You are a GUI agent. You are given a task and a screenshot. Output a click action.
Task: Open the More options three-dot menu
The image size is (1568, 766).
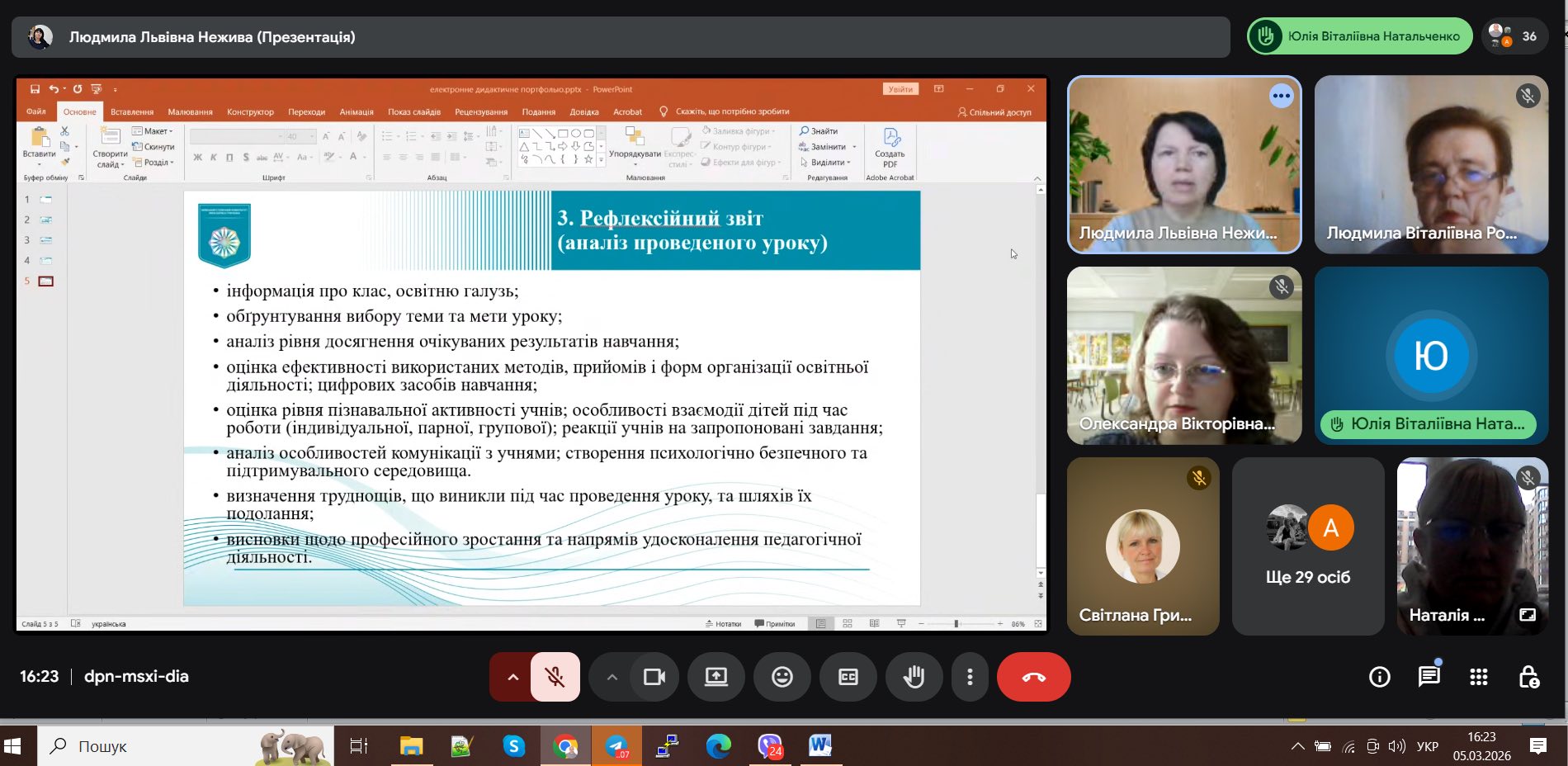[970, 677]
